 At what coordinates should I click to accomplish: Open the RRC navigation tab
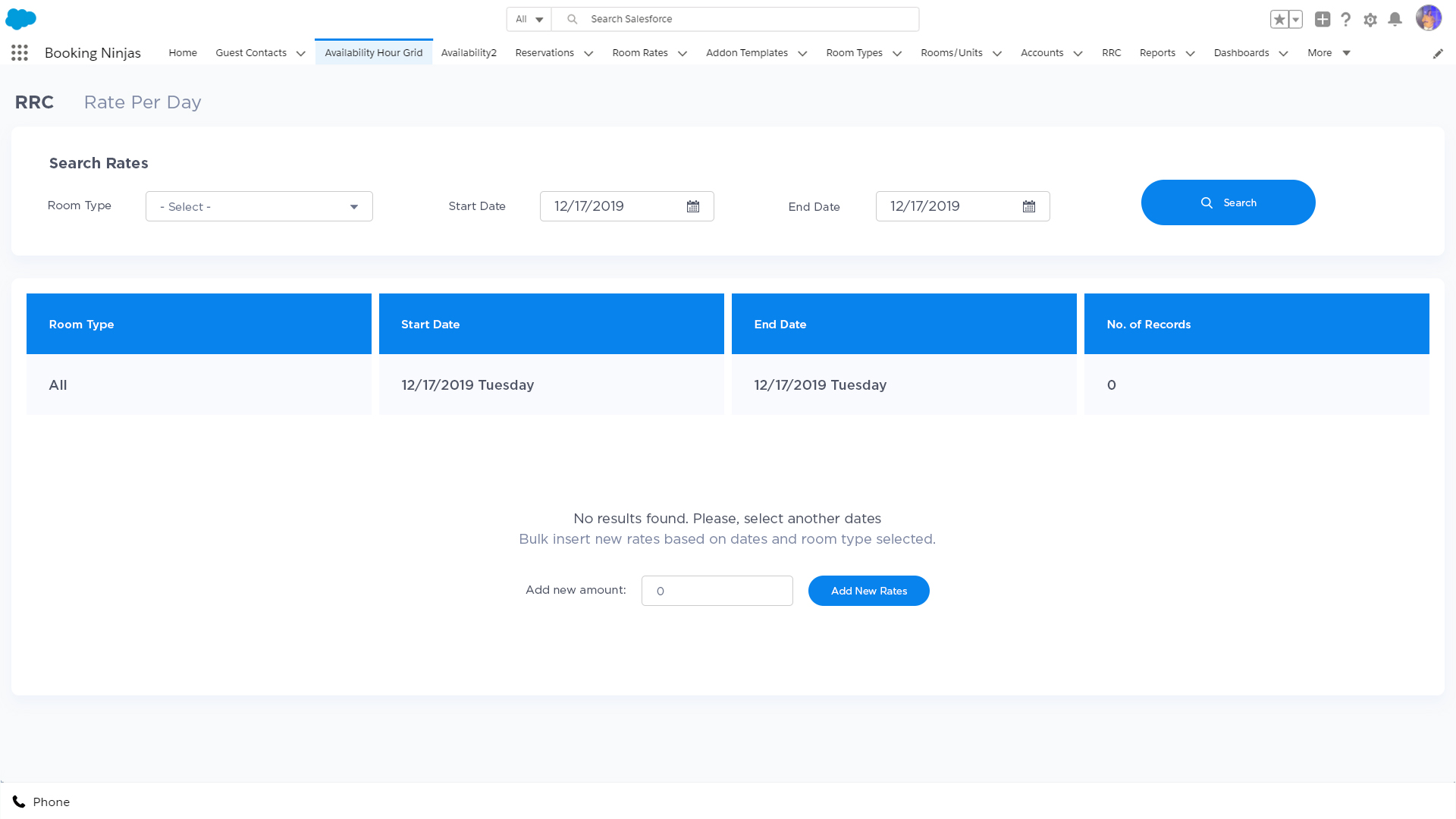(1112, 52)
